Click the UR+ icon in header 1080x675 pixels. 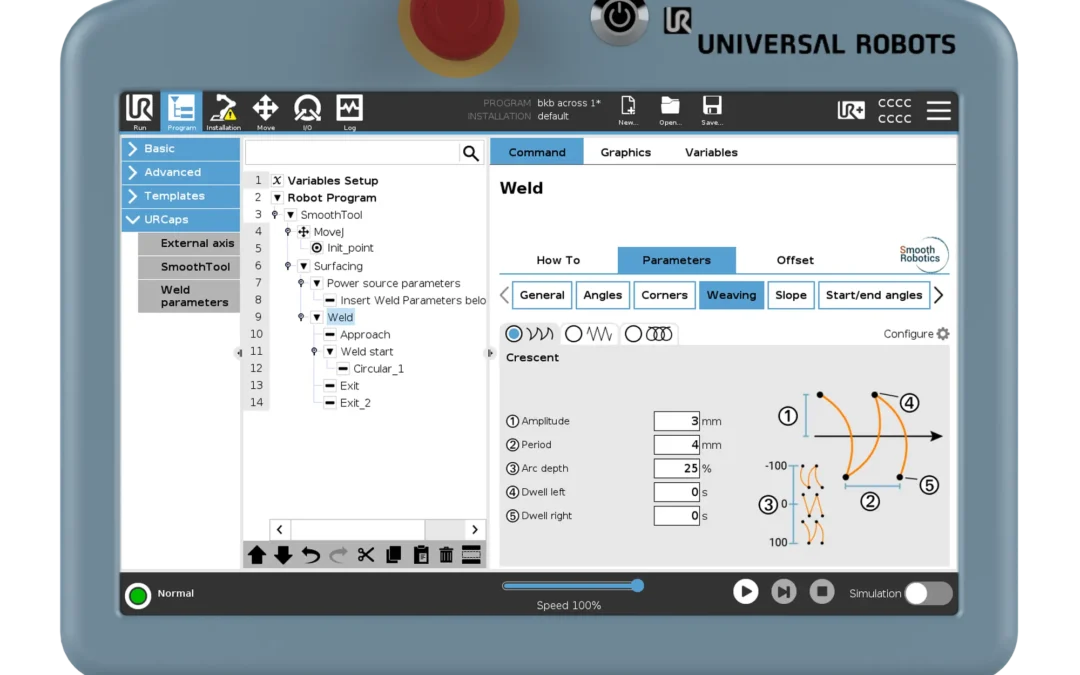tap(851, 110)
